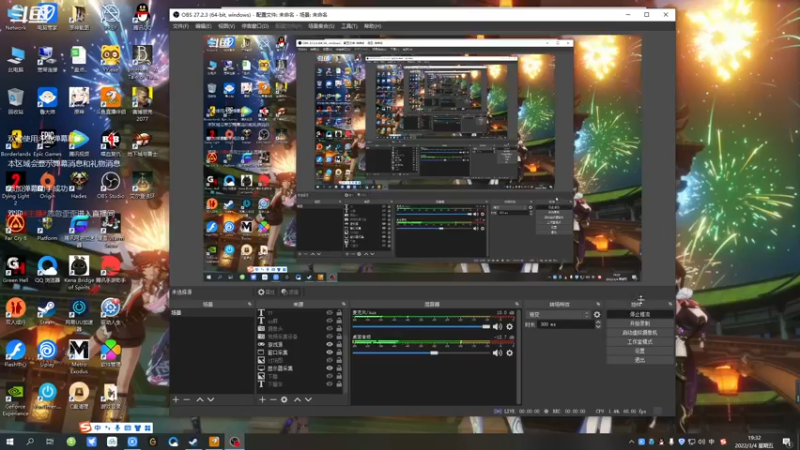Viewport: 800px width, 450px height.
Task: Toggle lock on 显示器采集 source
Action: point(339,368)
